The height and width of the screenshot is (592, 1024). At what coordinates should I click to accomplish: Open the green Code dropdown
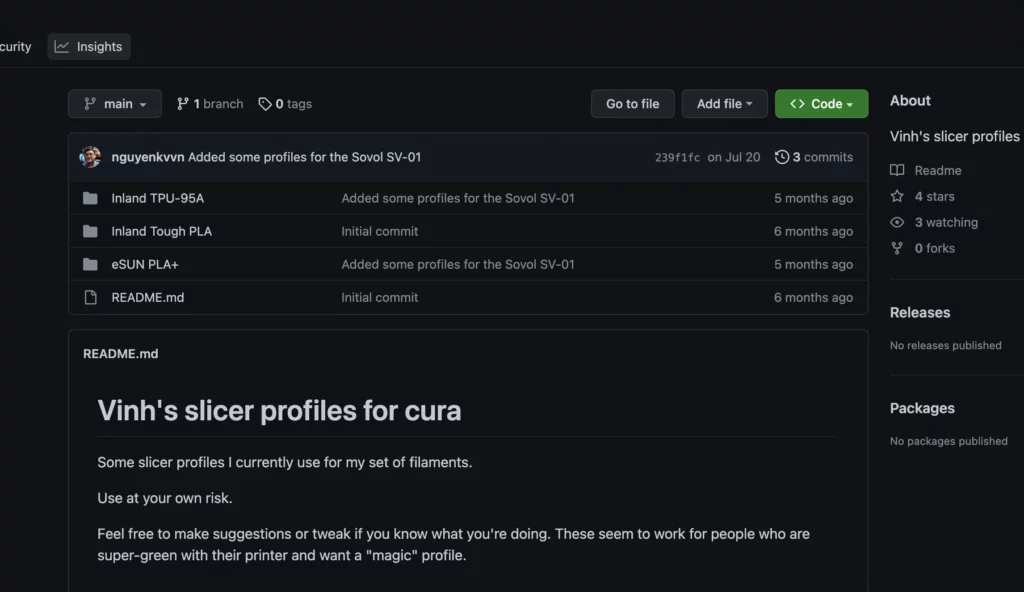[x=821, y=103]
